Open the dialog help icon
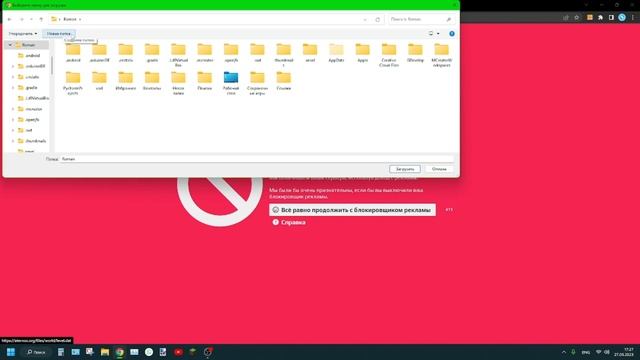Viewport: 640px width, 360px height. point(452,33)
